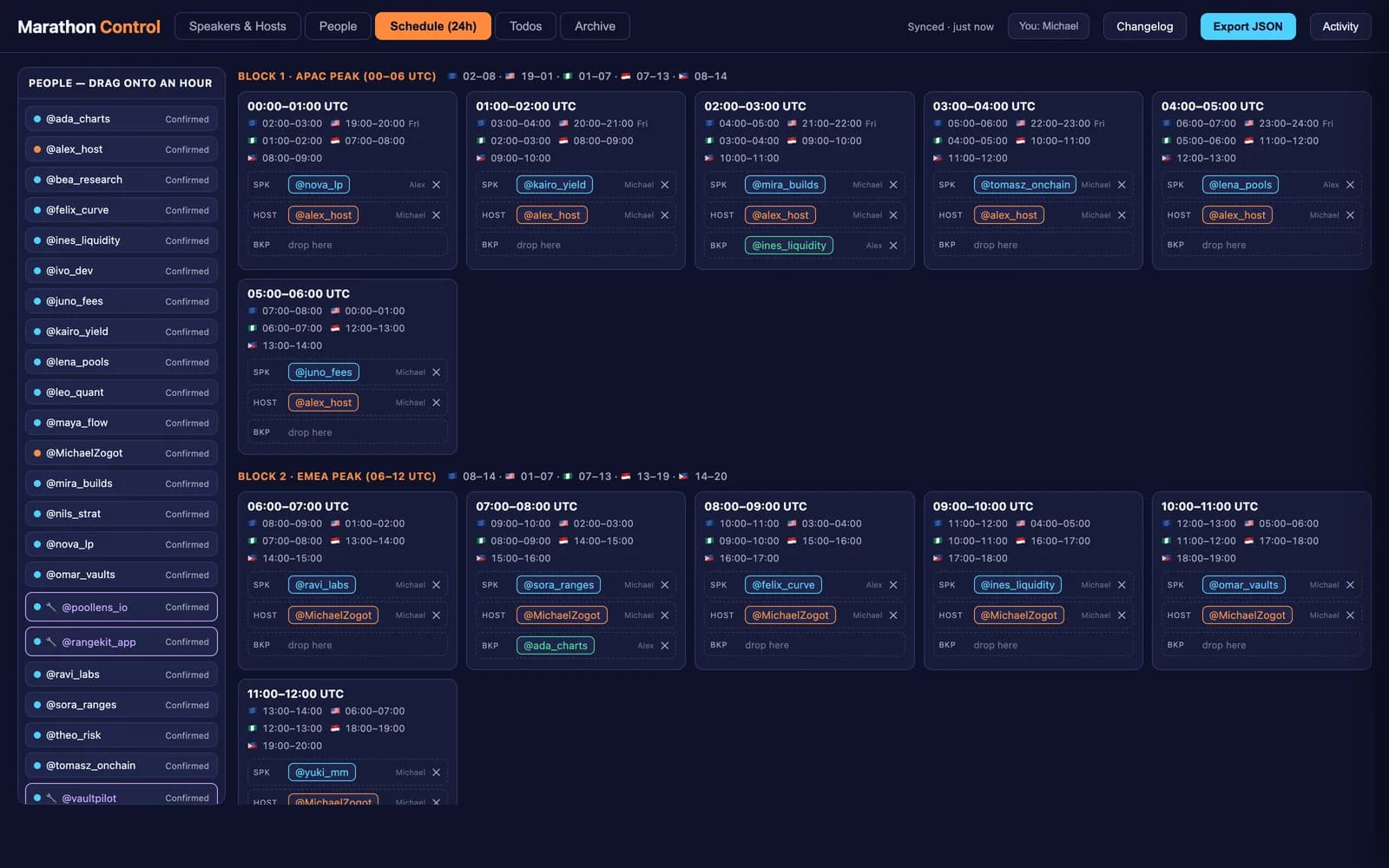Select the Schedule (24h) tab

[432, 26]
